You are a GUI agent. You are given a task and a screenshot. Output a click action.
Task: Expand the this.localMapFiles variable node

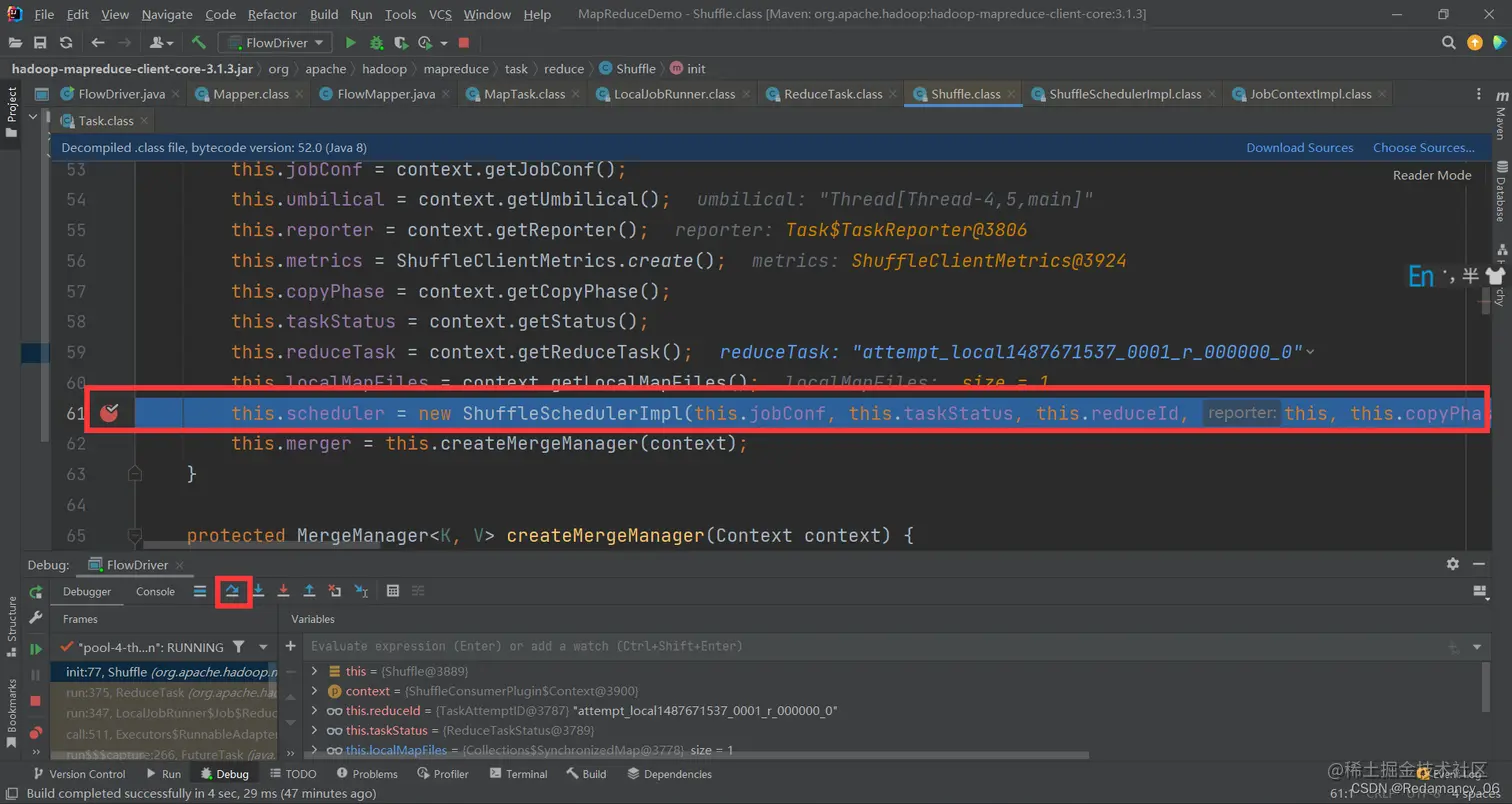click(x=314, y=750)
